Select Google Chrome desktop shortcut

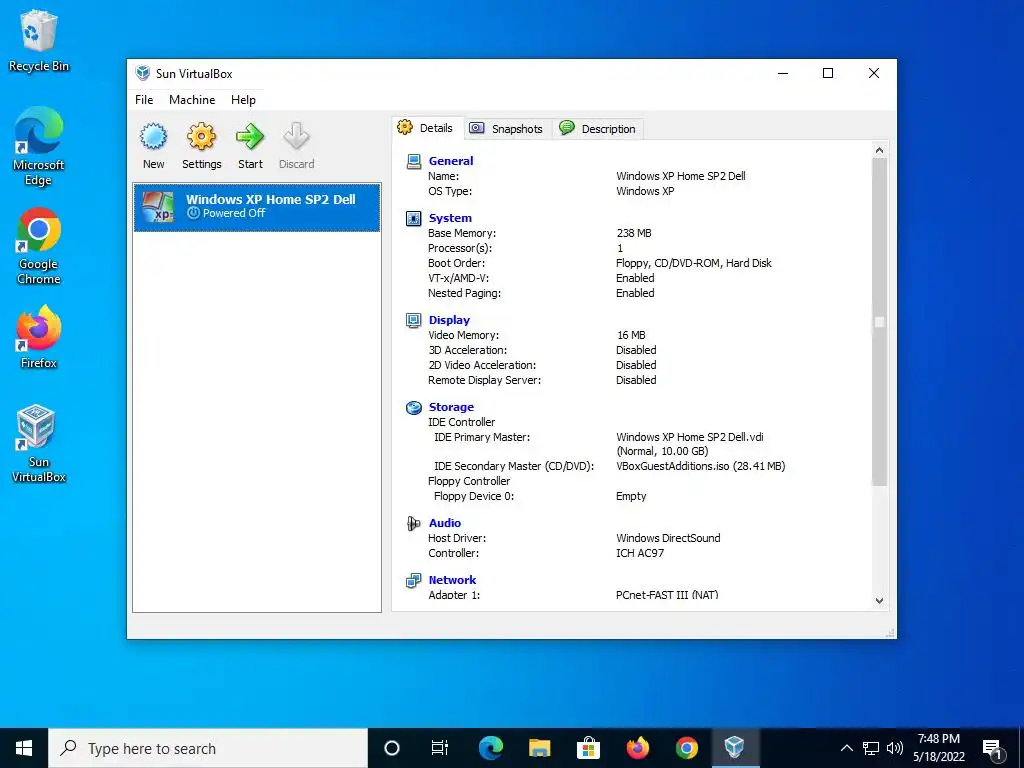tap(39, 246)
